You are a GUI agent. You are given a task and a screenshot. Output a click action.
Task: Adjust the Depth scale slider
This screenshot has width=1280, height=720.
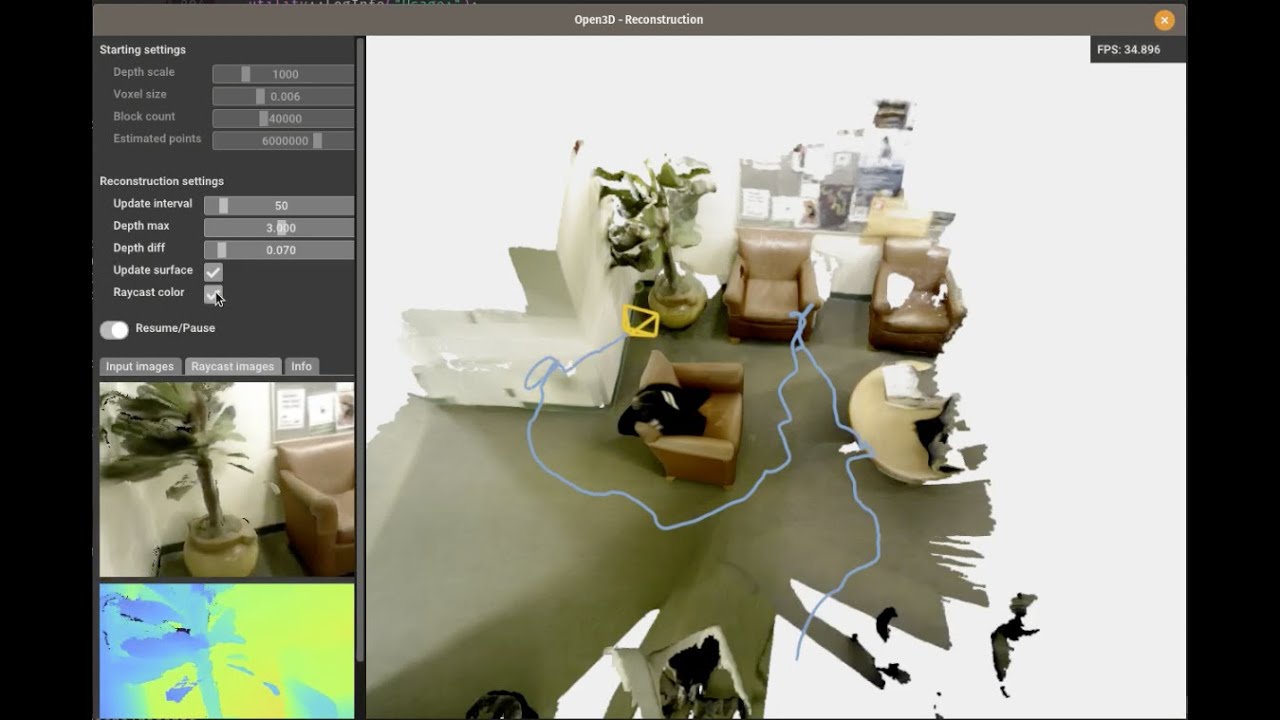tap(283, 74)
